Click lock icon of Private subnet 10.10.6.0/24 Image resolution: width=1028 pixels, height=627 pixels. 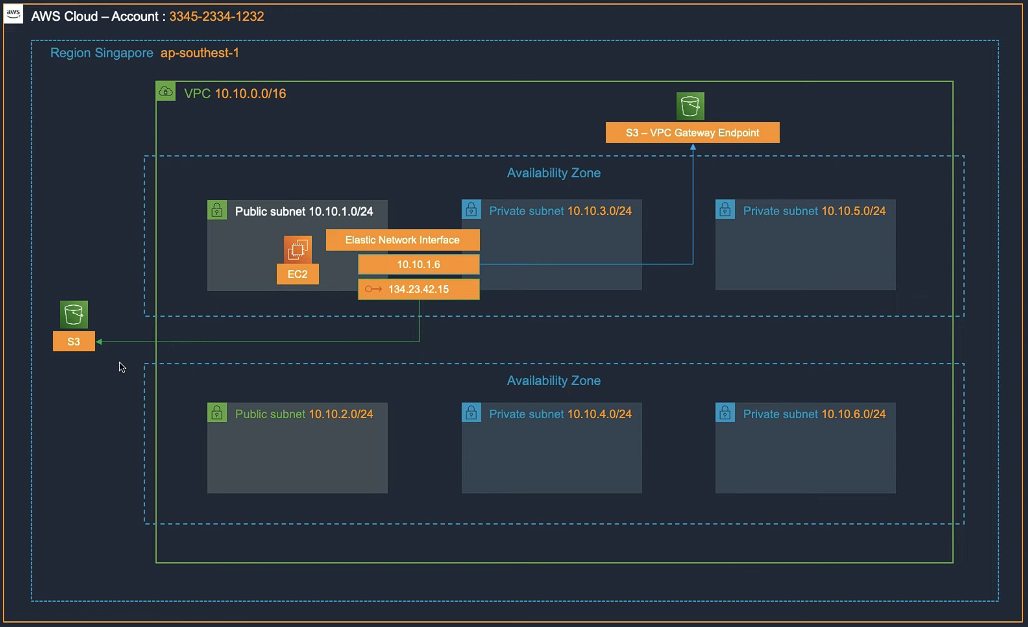pos(725,412)
